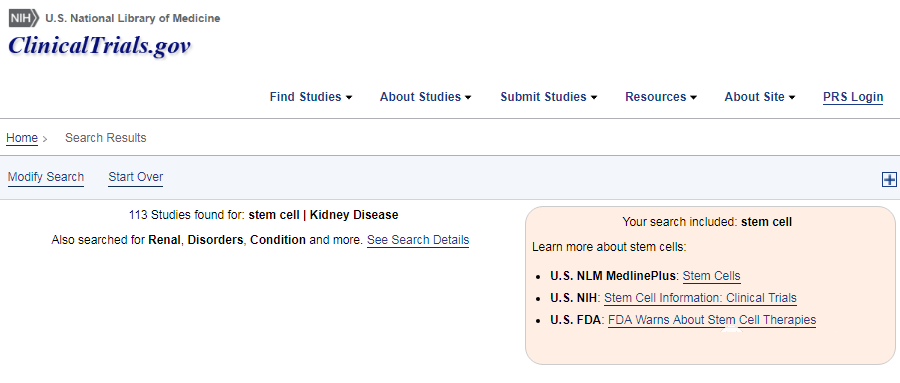Expand search panel with plus icon
The width and height of the screenshot is (900, 383).
point(889,180)
